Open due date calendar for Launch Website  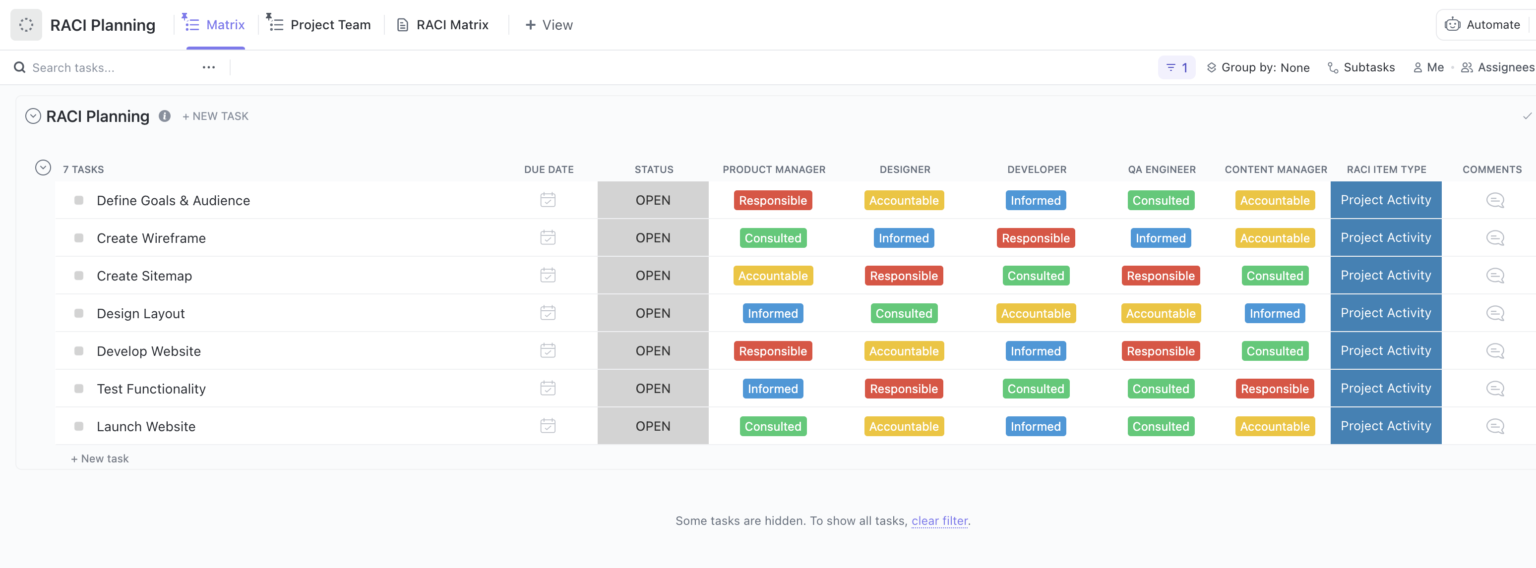coord(548,426)
